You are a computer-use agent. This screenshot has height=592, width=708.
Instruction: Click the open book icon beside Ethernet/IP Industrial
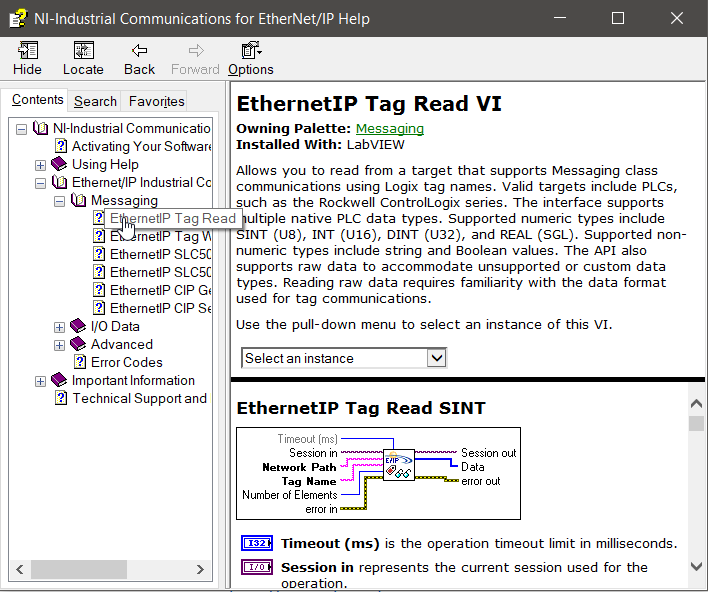tap(59, 182)
